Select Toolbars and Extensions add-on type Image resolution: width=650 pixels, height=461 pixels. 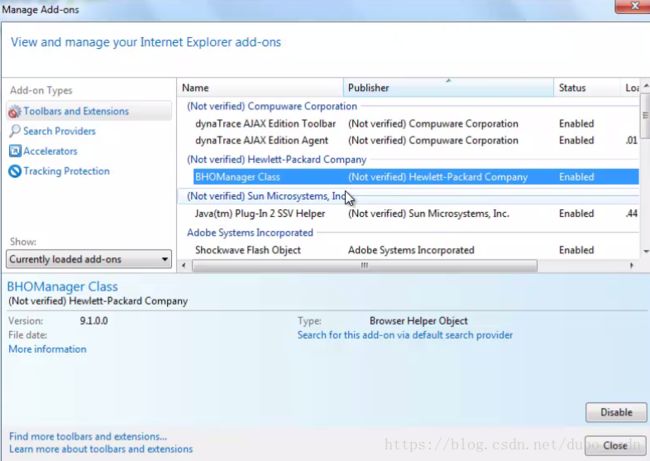tap(89, 111)
